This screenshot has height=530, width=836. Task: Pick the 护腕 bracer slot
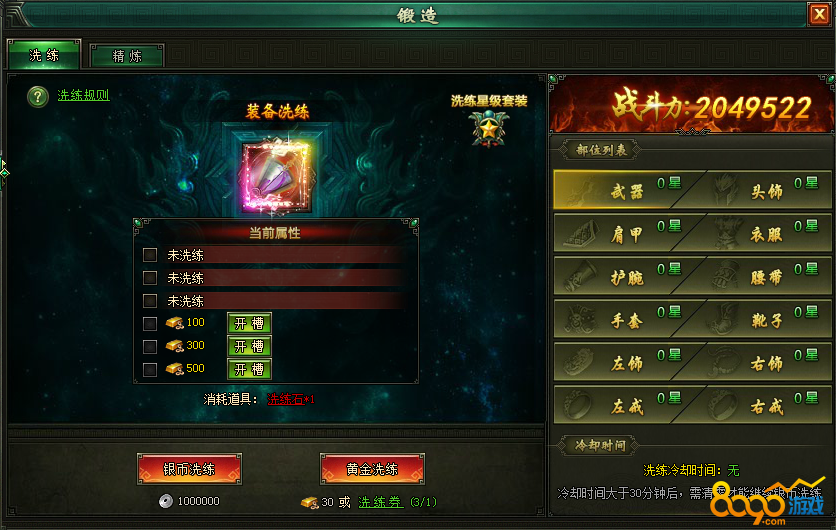[624, 276]
